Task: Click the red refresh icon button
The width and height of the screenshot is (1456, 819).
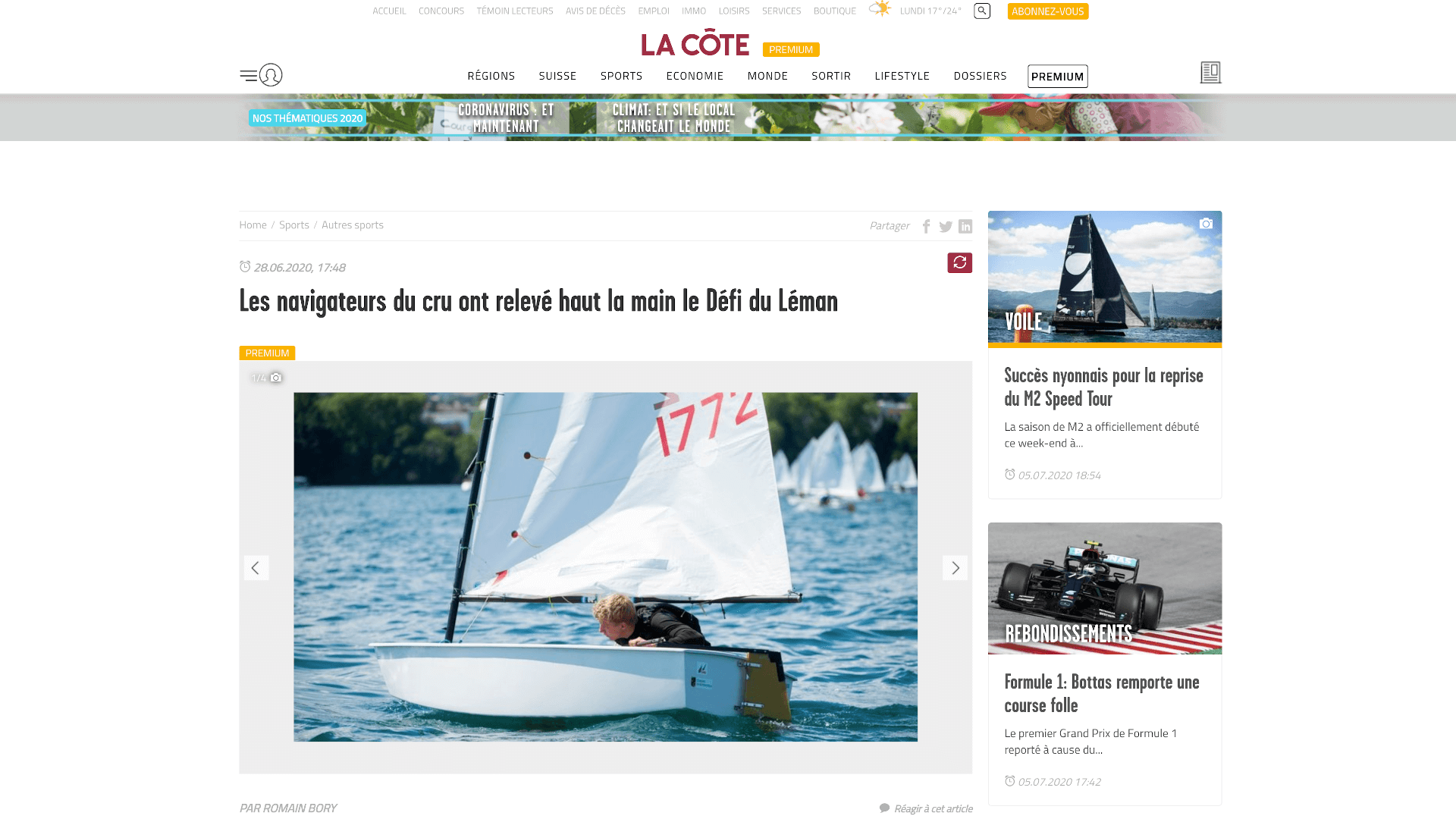Action: click(959, 262)
